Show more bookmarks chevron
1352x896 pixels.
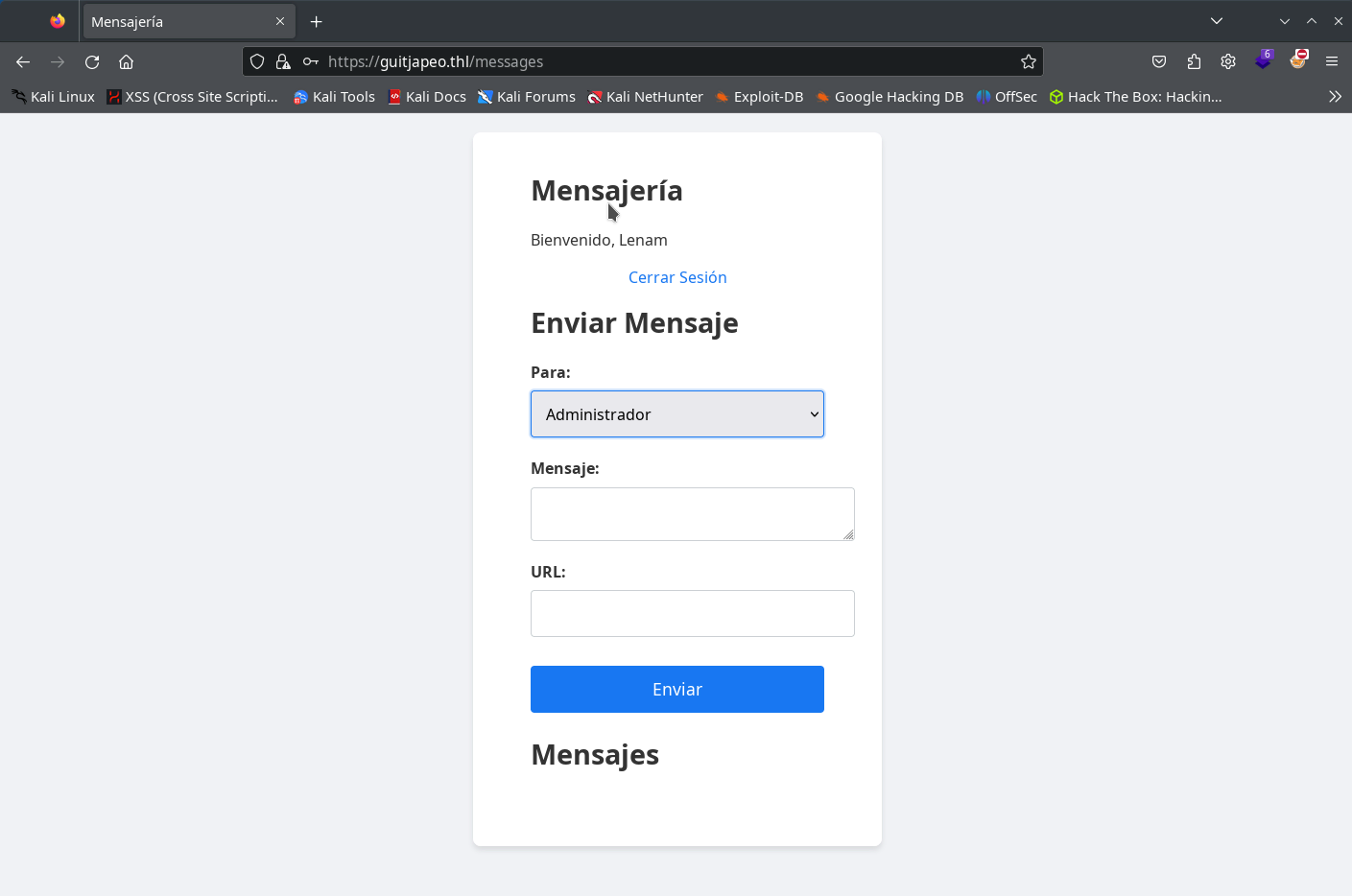1335,96
